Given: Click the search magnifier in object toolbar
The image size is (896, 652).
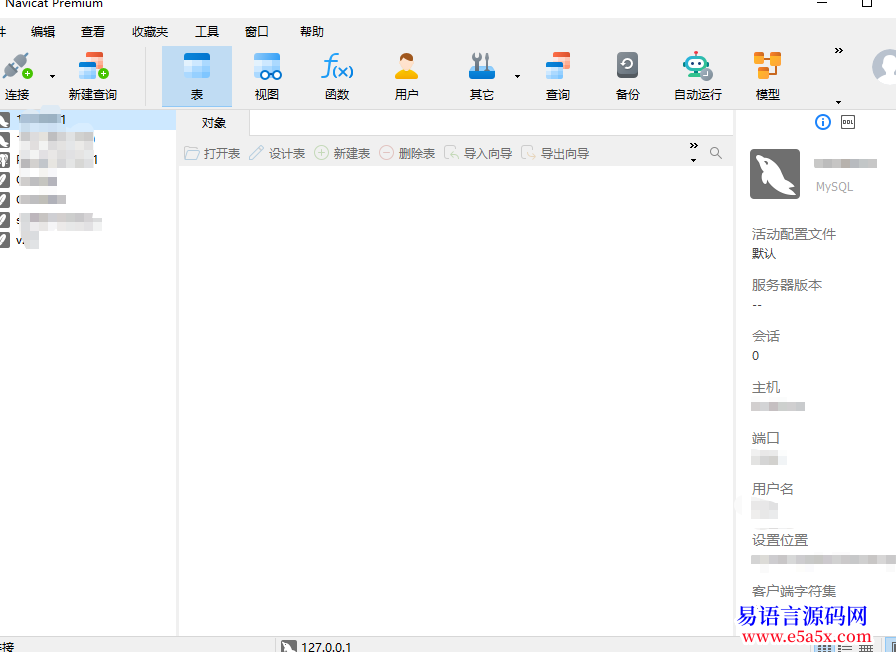Looking at the screenshot, I should tap(716, 153).
